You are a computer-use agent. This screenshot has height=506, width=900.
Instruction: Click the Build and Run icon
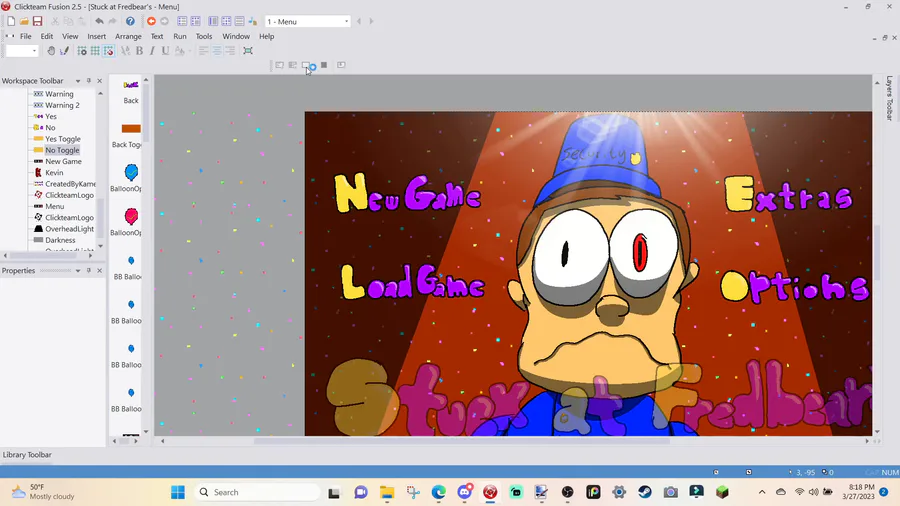pyautogui.click(x=342, y=65)
